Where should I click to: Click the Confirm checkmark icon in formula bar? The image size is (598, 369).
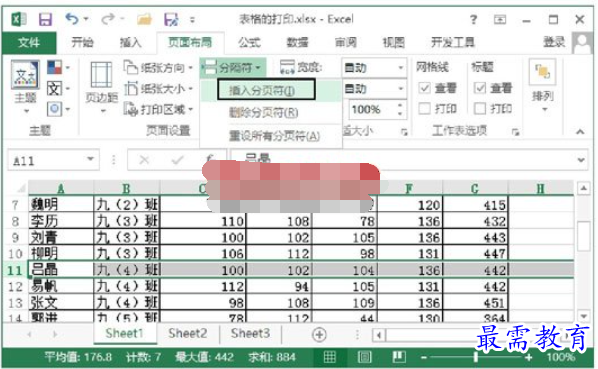[x=178, y=160]
